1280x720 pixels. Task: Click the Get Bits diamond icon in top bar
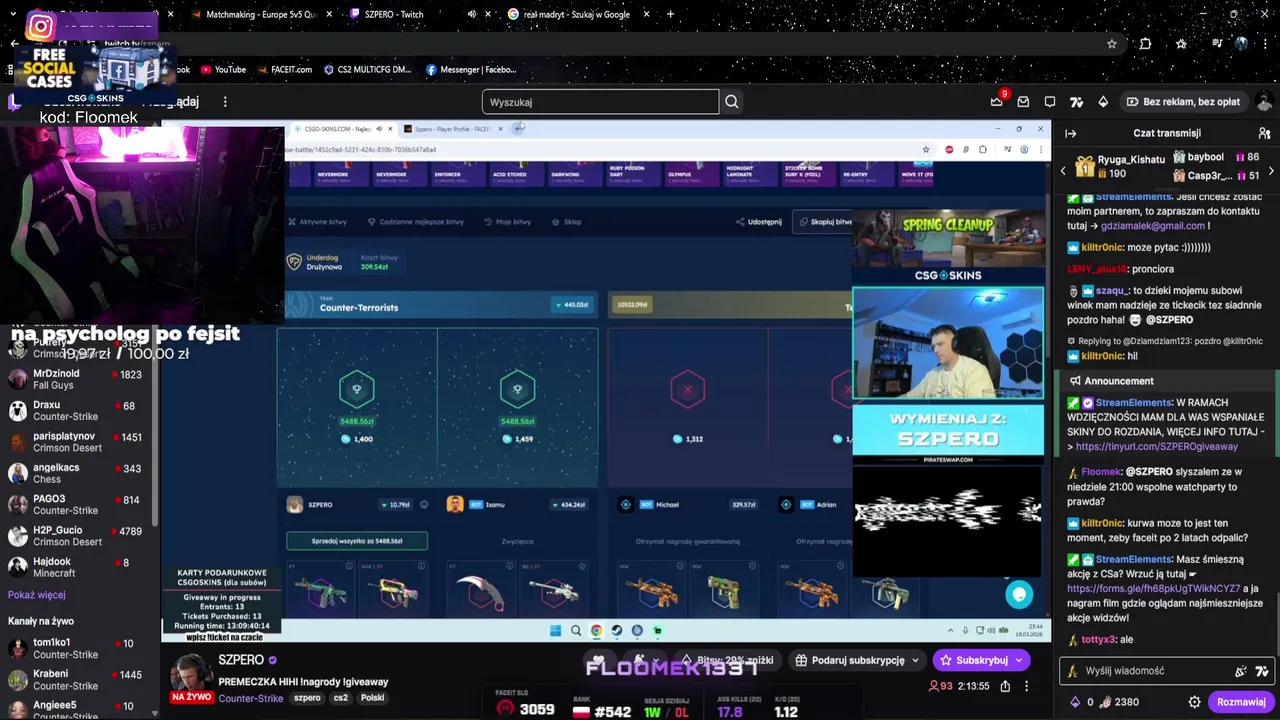(x=1103, y=102)
